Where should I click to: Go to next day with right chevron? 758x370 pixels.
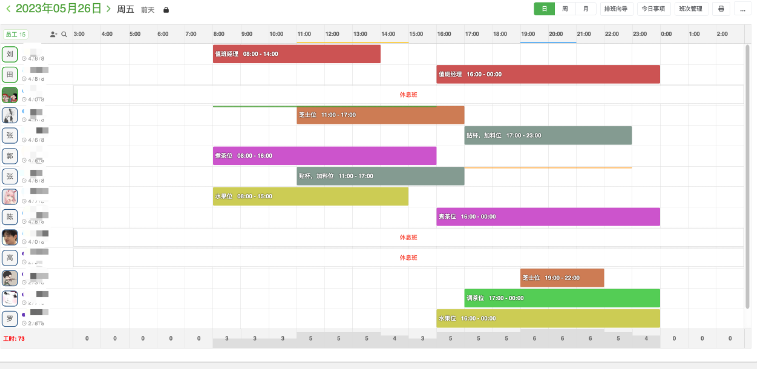tap(108, 9)
